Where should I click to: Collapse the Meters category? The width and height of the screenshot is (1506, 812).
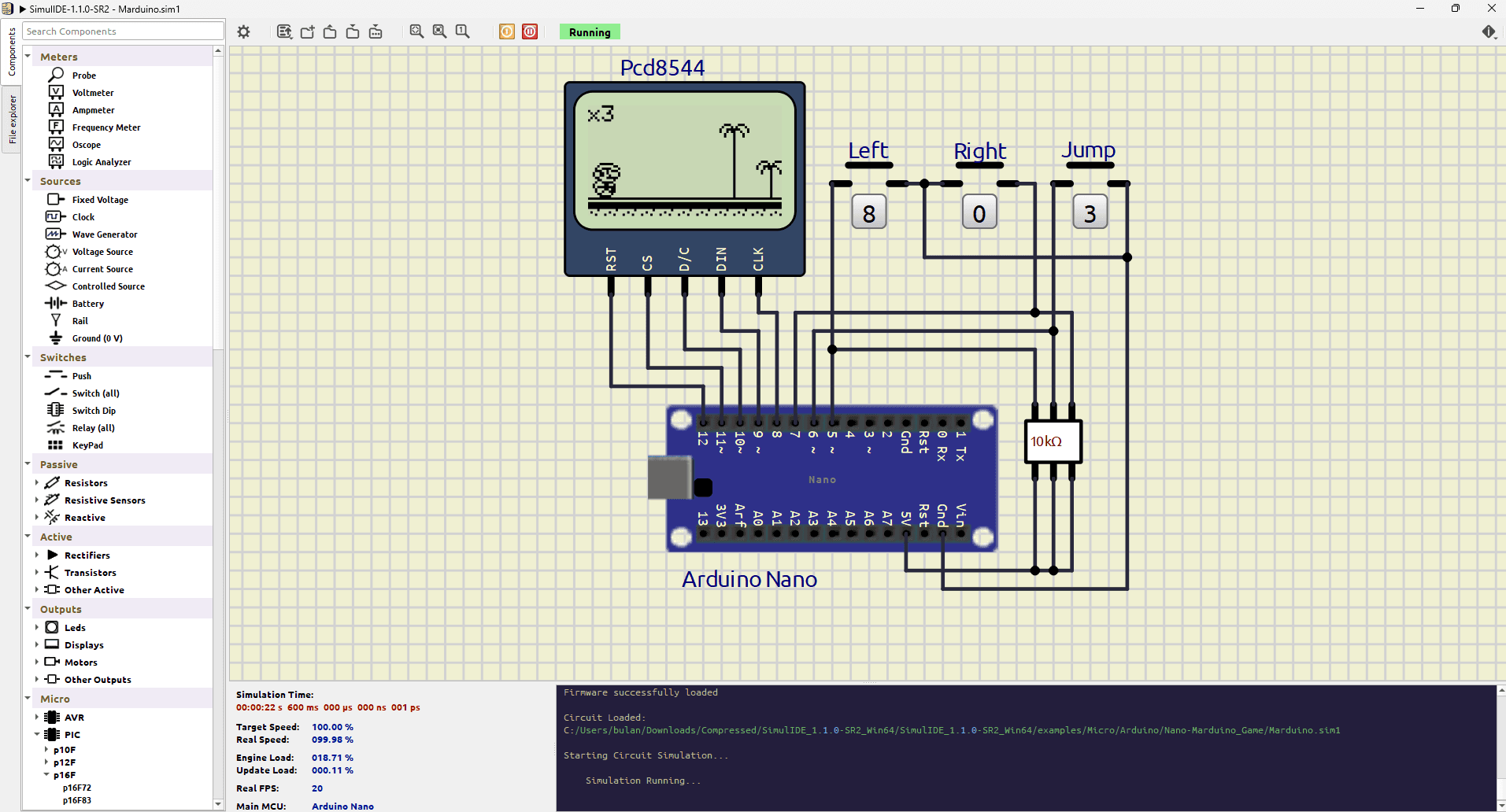28,56
